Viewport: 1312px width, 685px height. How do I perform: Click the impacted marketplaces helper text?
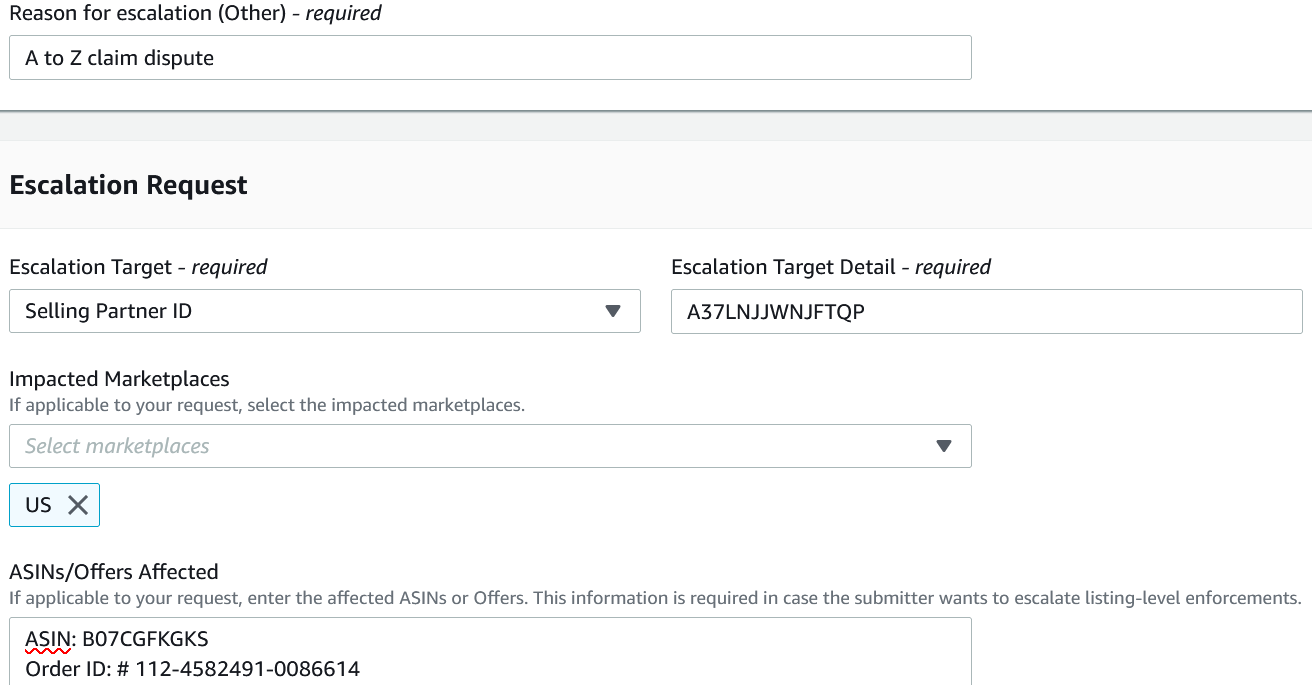pyautogui.click(x=266, y=405)
